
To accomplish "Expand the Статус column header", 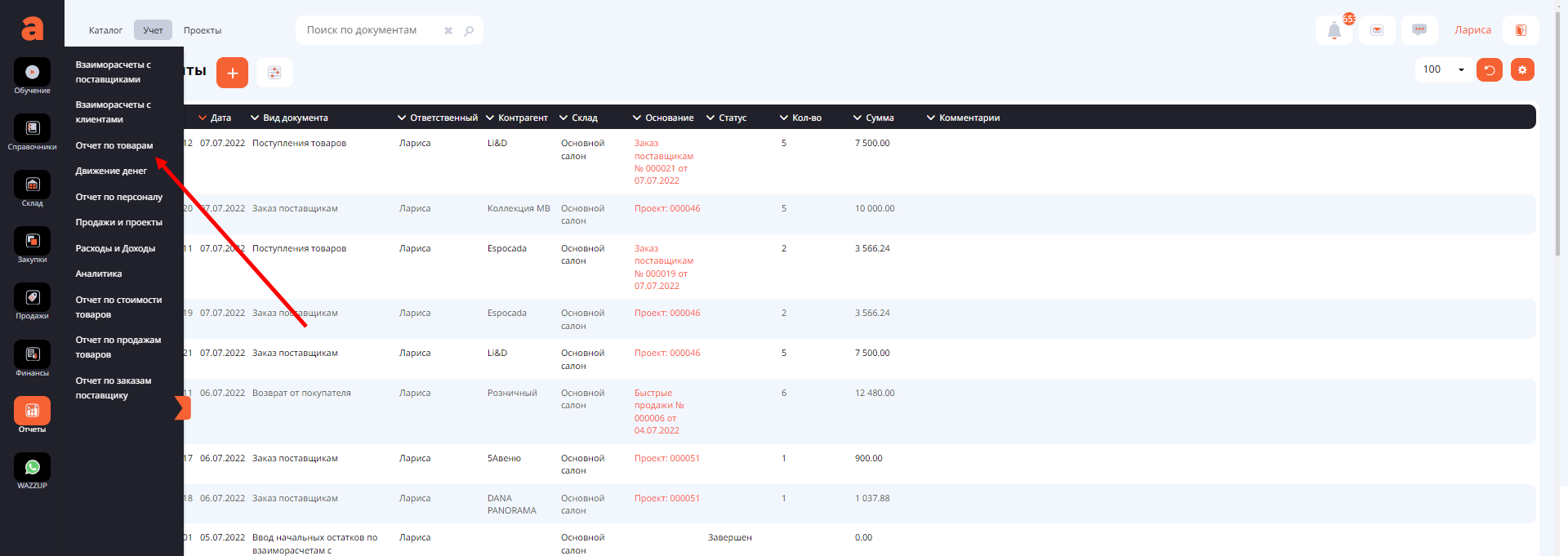I will (x=726, y=118).
